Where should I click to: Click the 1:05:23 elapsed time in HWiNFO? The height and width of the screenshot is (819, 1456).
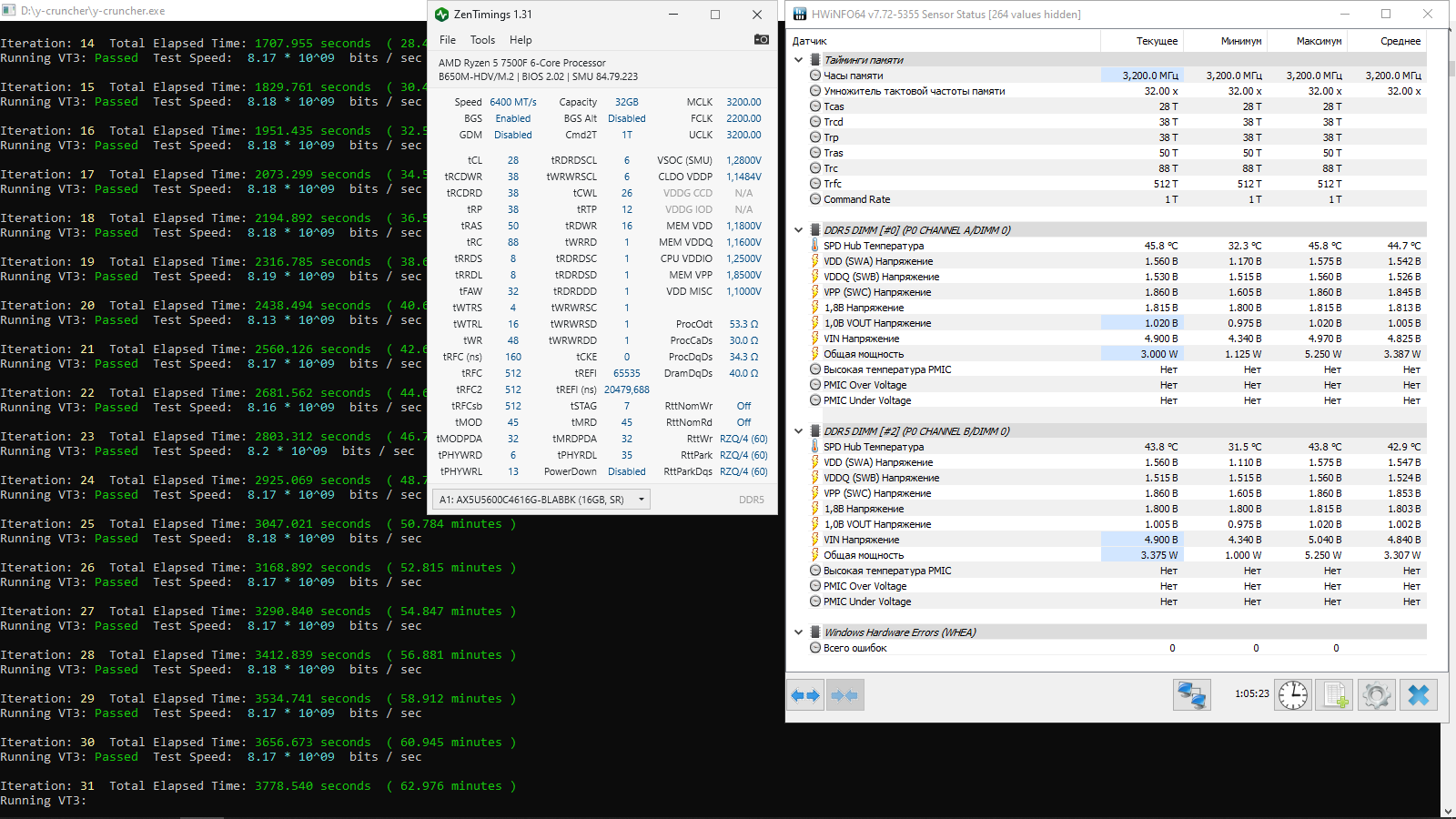click(1252, 693)
